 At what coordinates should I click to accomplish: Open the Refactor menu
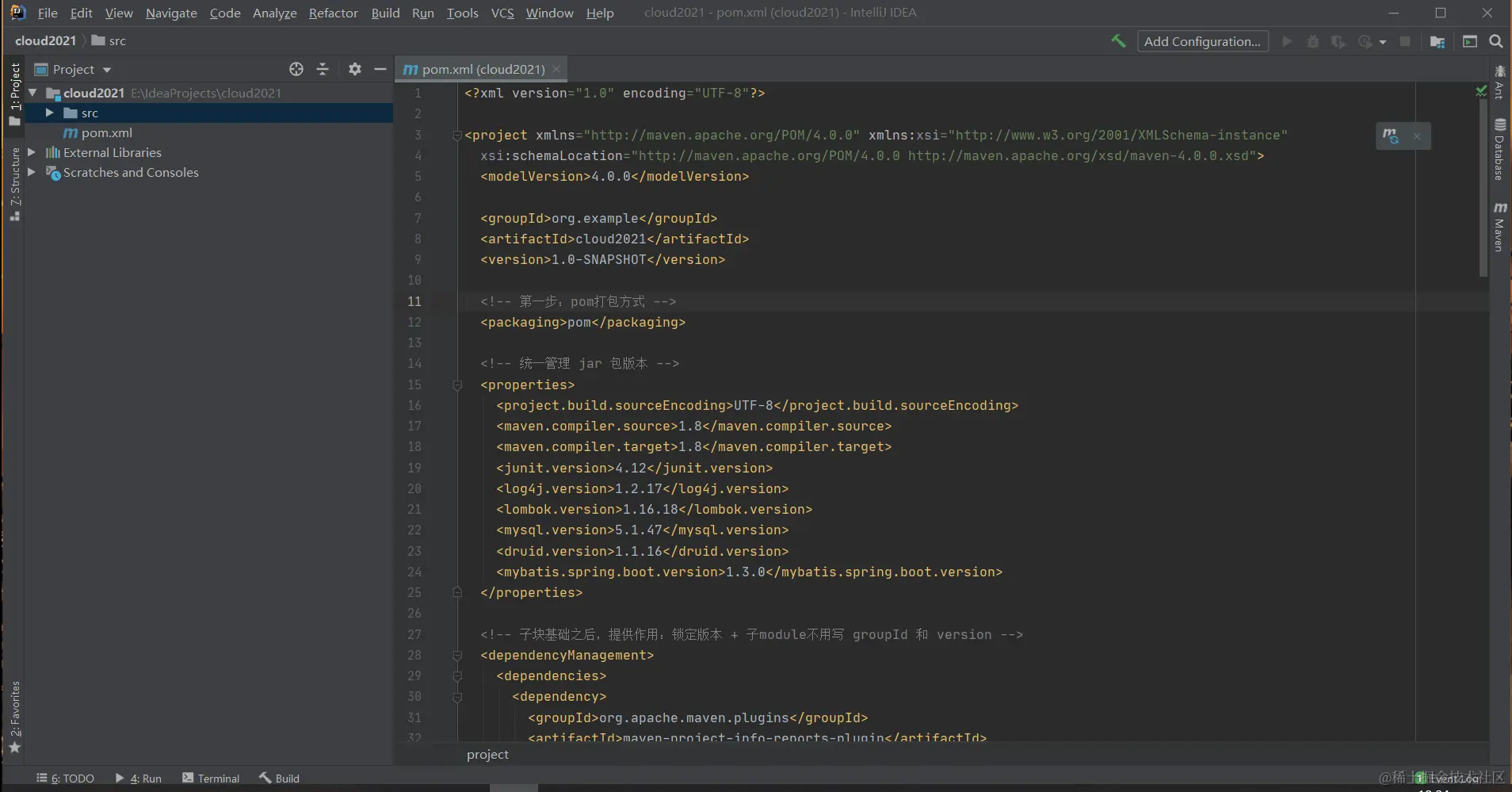click(x=333, y=13)
